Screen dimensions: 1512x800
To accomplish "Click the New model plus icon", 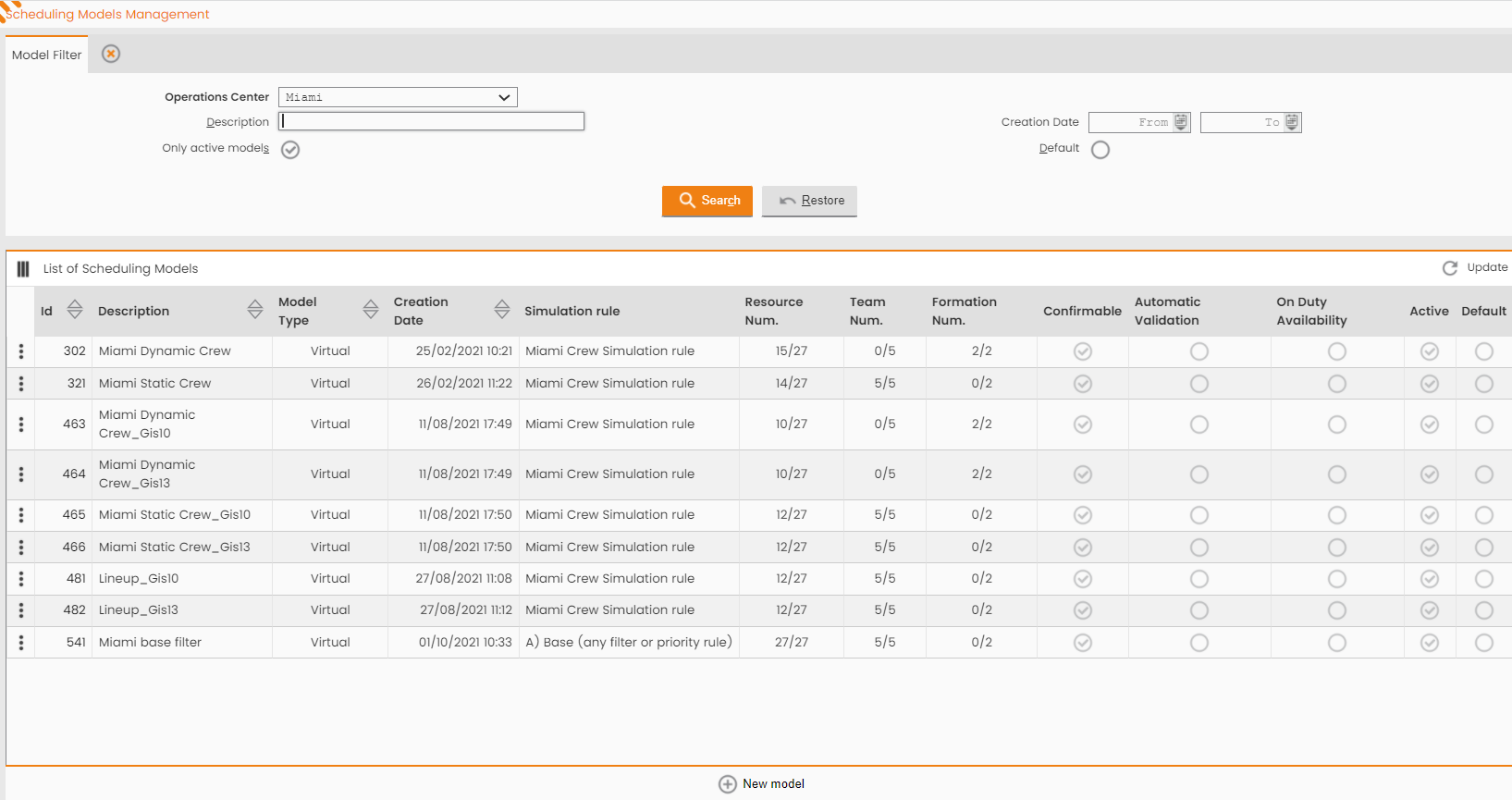I will 728,783.
